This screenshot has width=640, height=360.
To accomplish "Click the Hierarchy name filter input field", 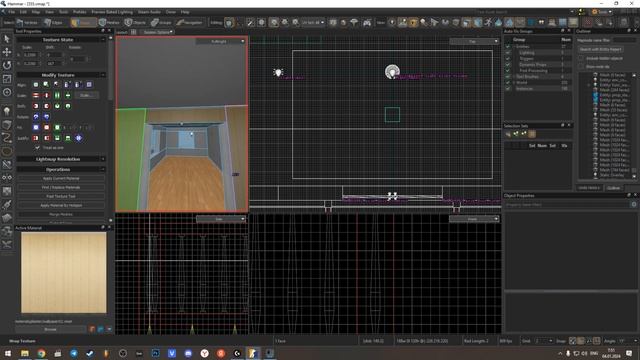I will pyautogui.click(x=625, y=40).
